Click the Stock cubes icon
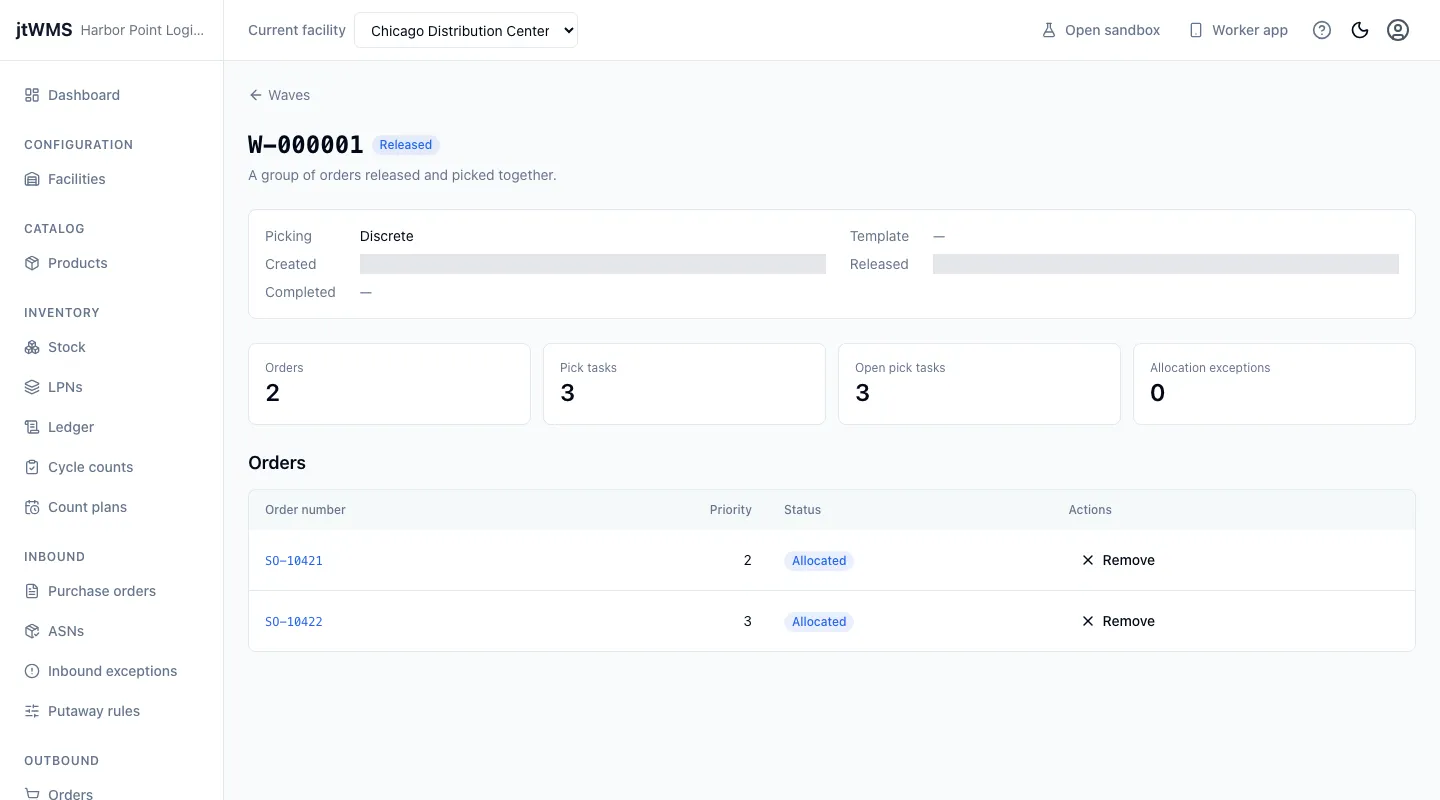The width and height of the screenshot is (1440, 800). [32, 347]
